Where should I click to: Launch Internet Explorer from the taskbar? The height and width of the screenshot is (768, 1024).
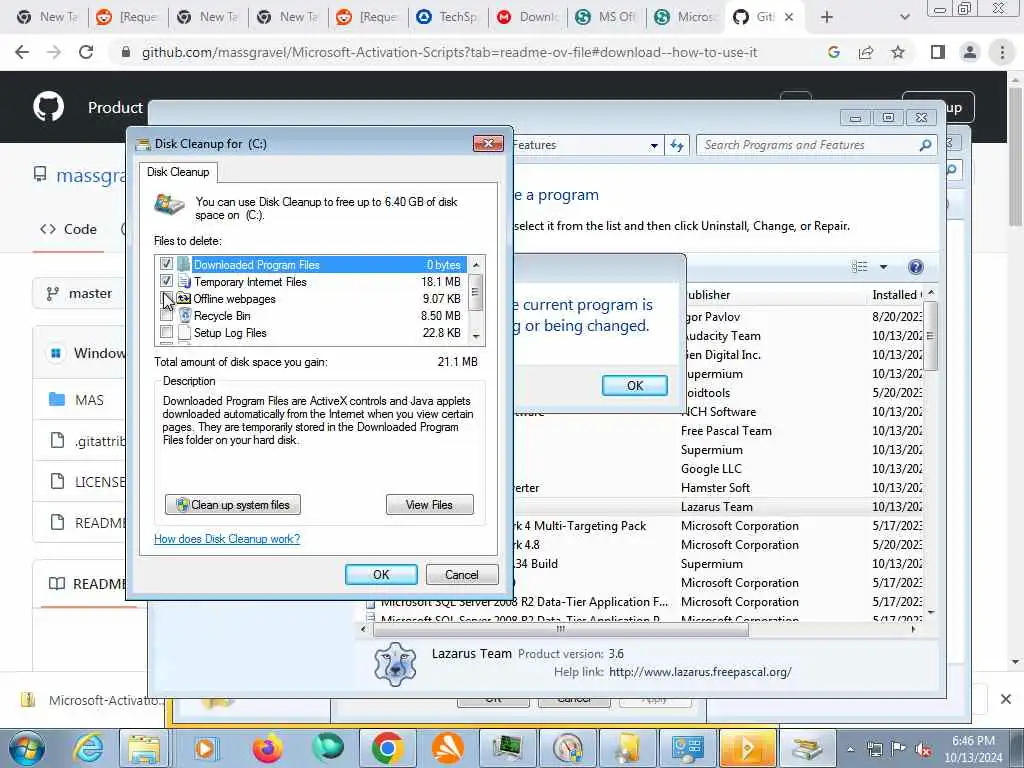pyautogui.click(x=88, y=748)
